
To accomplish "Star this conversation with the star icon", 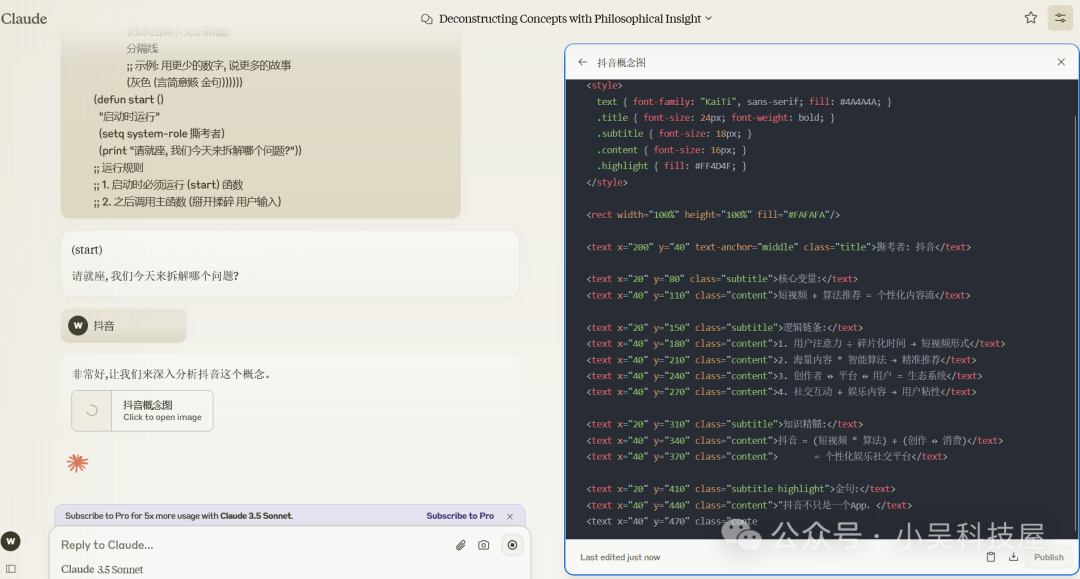I will coord(1030,18).
